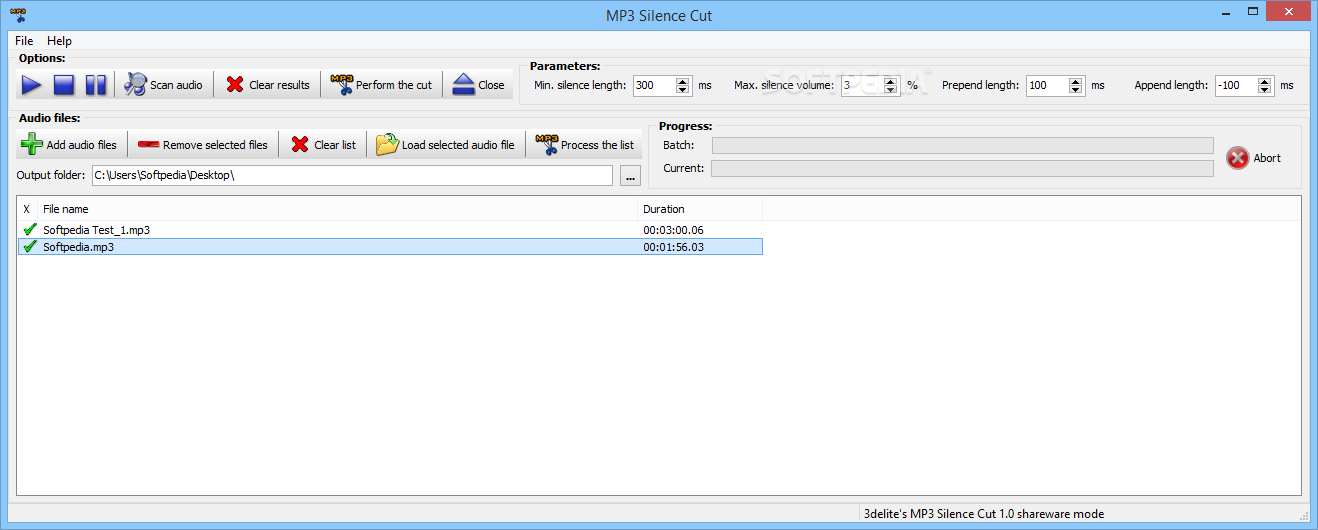Screen dimensions: 1318x530
Task: Click the X column header
Action: [x=27, y=209]
